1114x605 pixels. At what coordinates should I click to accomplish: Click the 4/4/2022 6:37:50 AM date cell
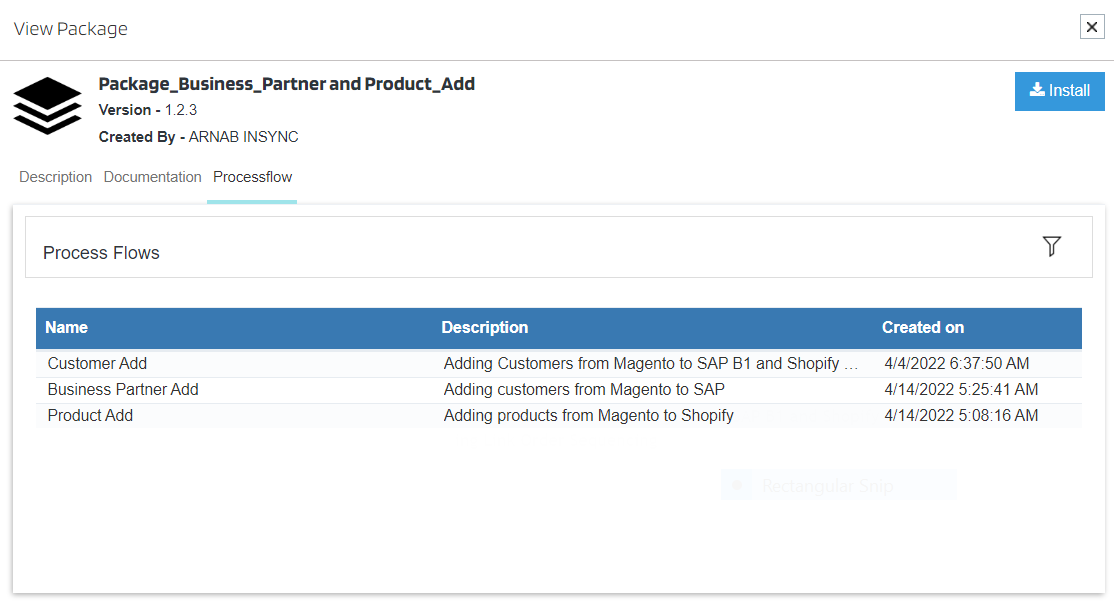(x=957, y=364)
